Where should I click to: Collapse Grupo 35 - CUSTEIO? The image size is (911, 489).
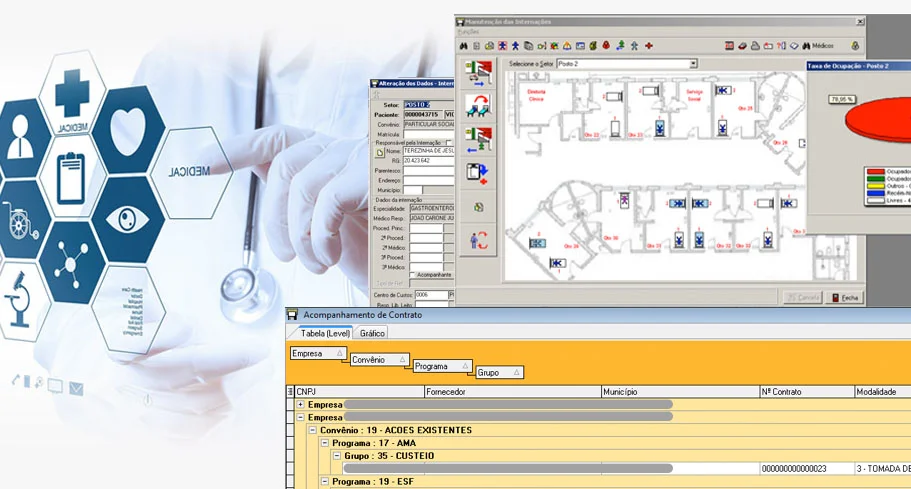337,456
